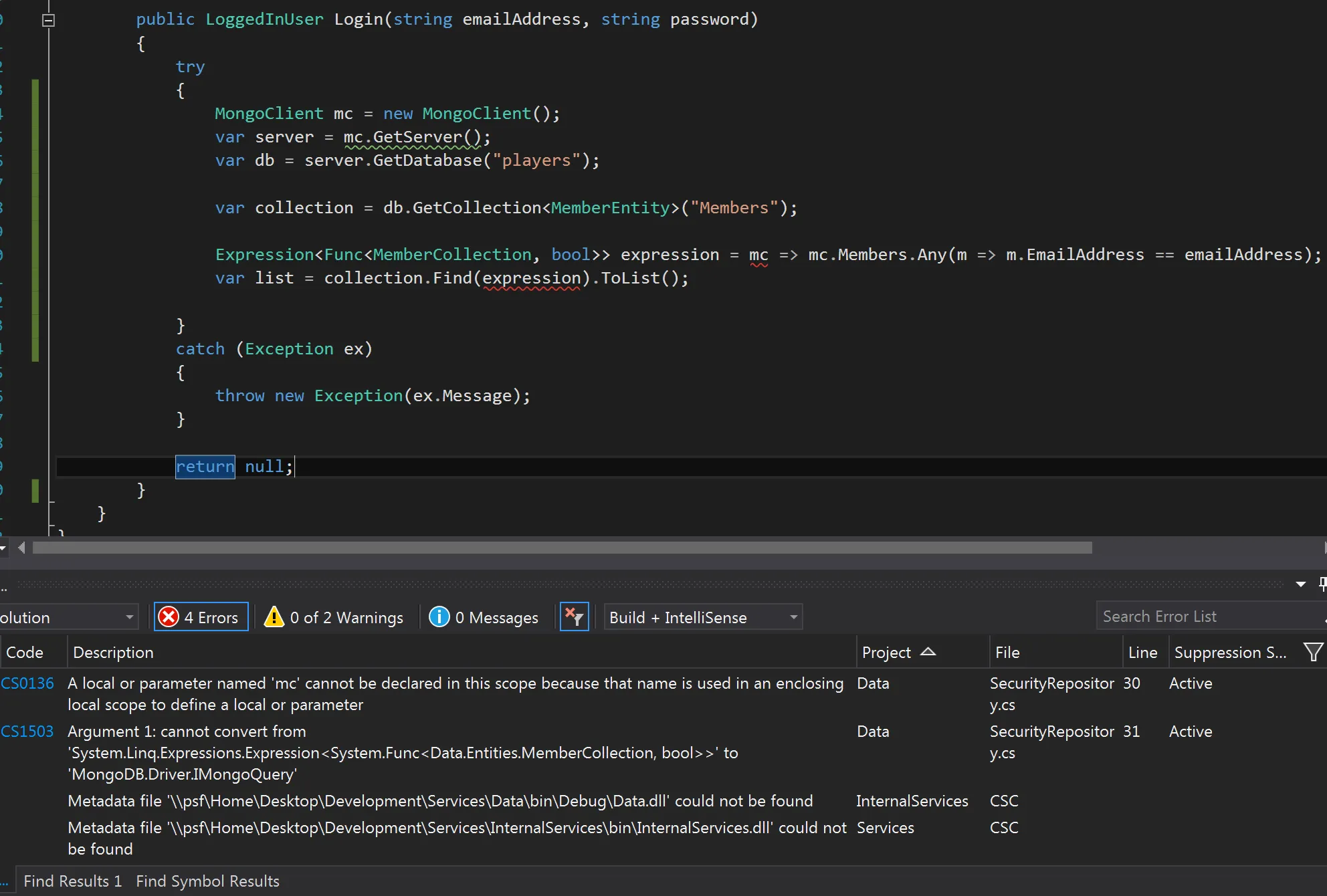Click the horizontal scrollbar left arrow
1327x896 pixels.
[21, 548]
